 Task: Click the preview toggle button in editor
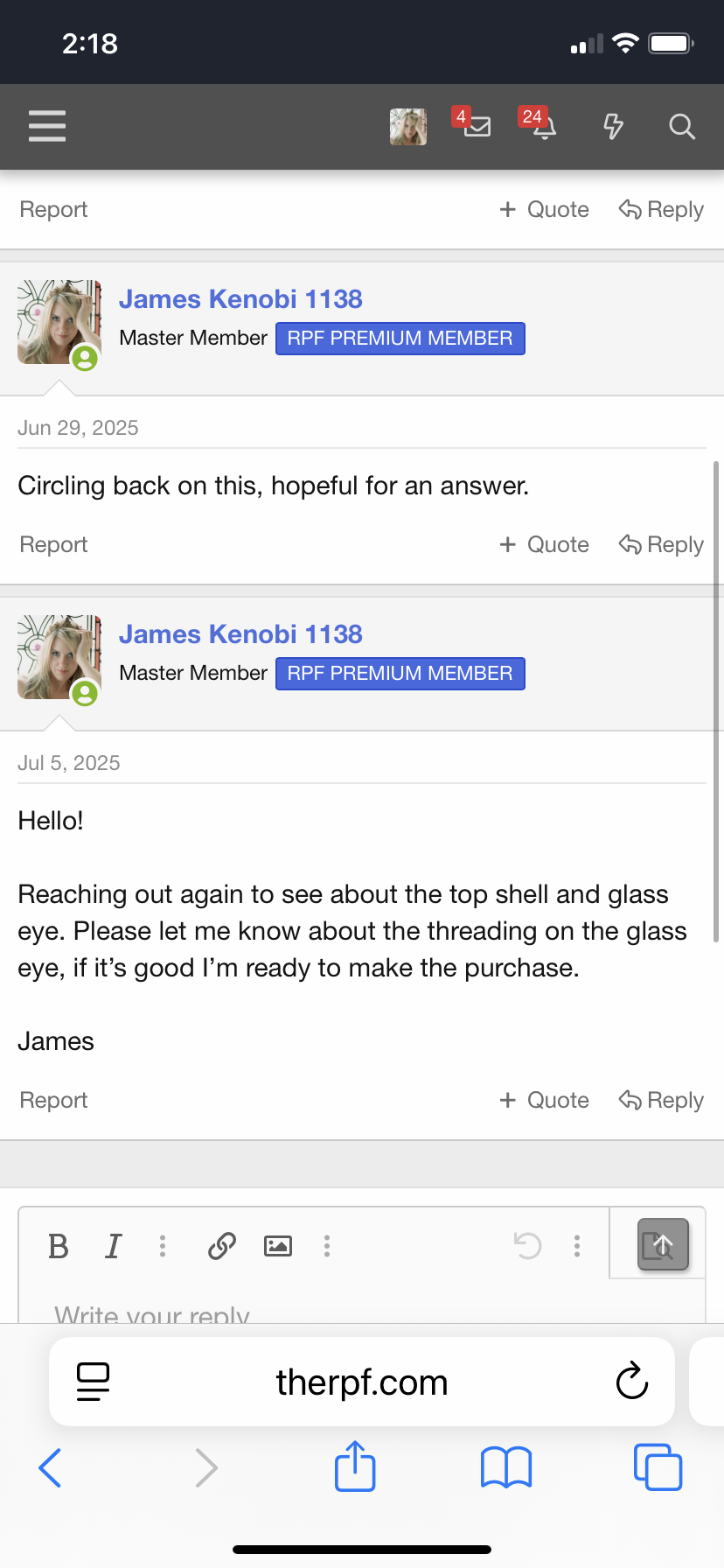pyautogui.click(x=663, y=1244)
